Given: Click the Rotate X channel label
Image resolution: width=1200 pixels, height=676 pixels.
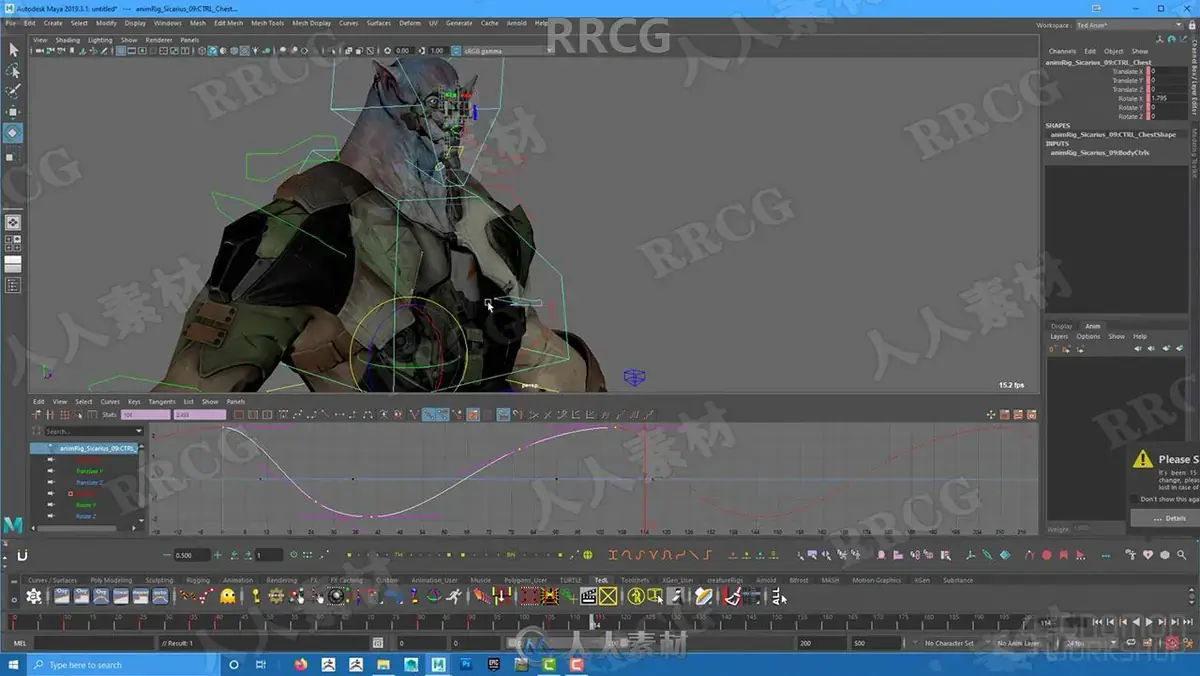Looking at the screenshot, I should pos(1130,98).
